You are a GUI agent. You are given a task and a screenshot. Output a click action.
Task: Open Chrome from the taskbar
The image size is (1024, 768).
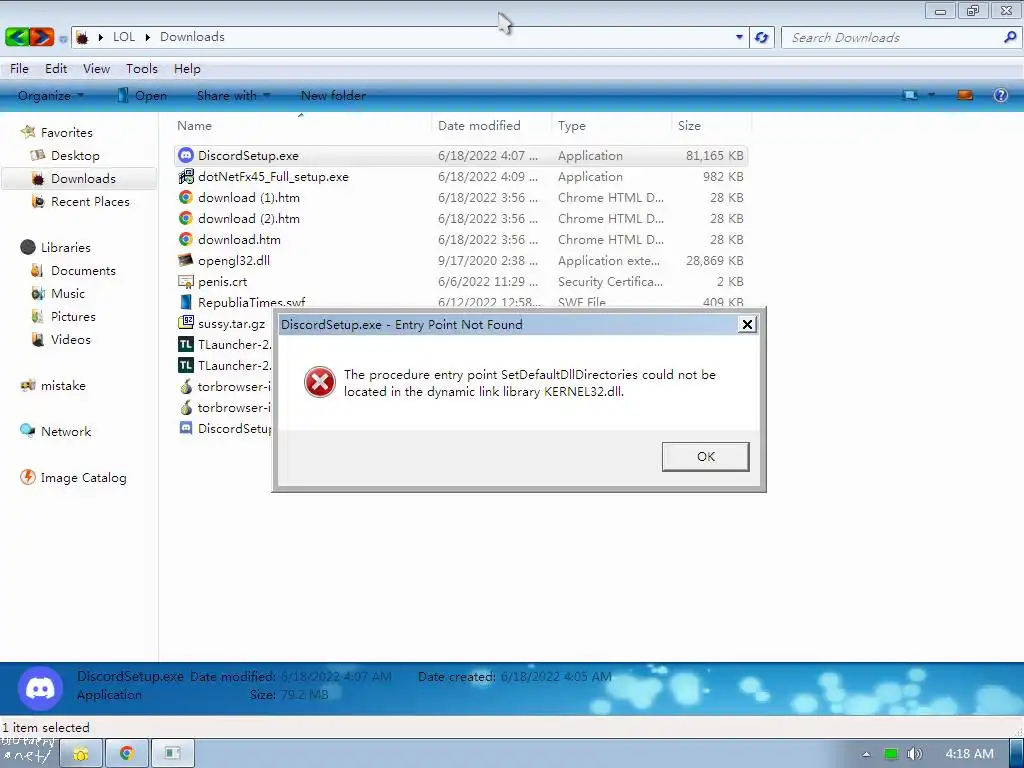[x=127, y=754]
